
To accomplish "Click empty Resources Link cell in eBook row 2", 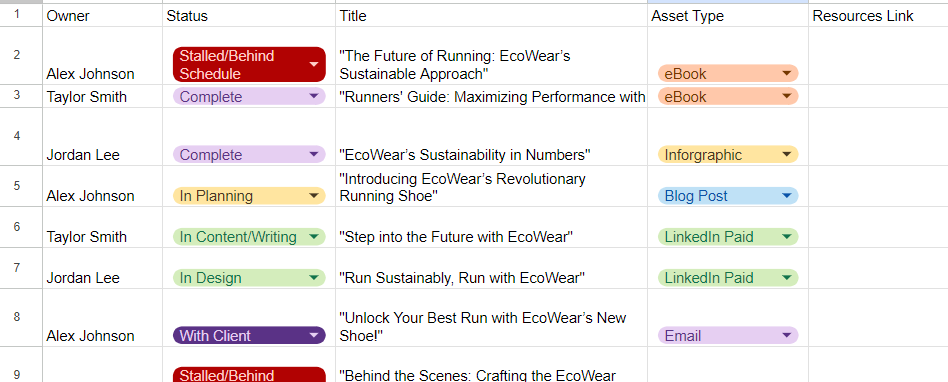I will pos(878,56).
